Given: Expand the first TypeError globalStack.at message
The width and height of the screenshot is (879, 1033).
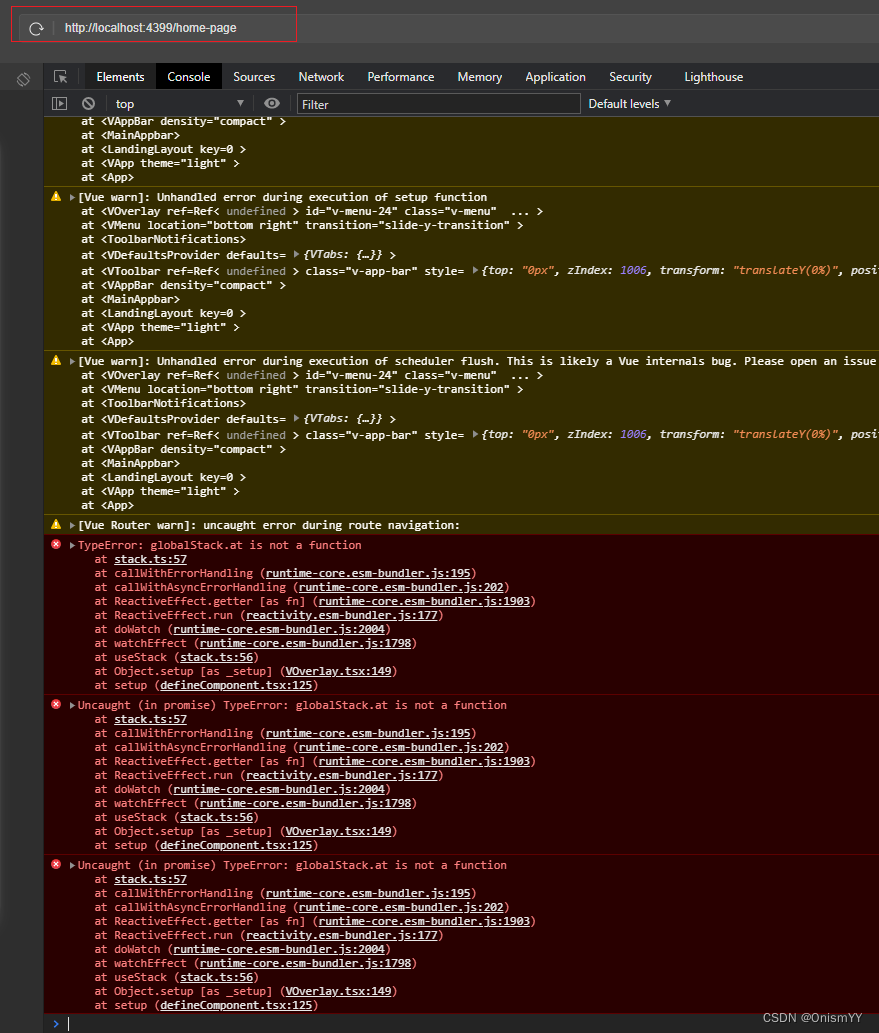Looking at the screenshot, I should click(72, 545).
